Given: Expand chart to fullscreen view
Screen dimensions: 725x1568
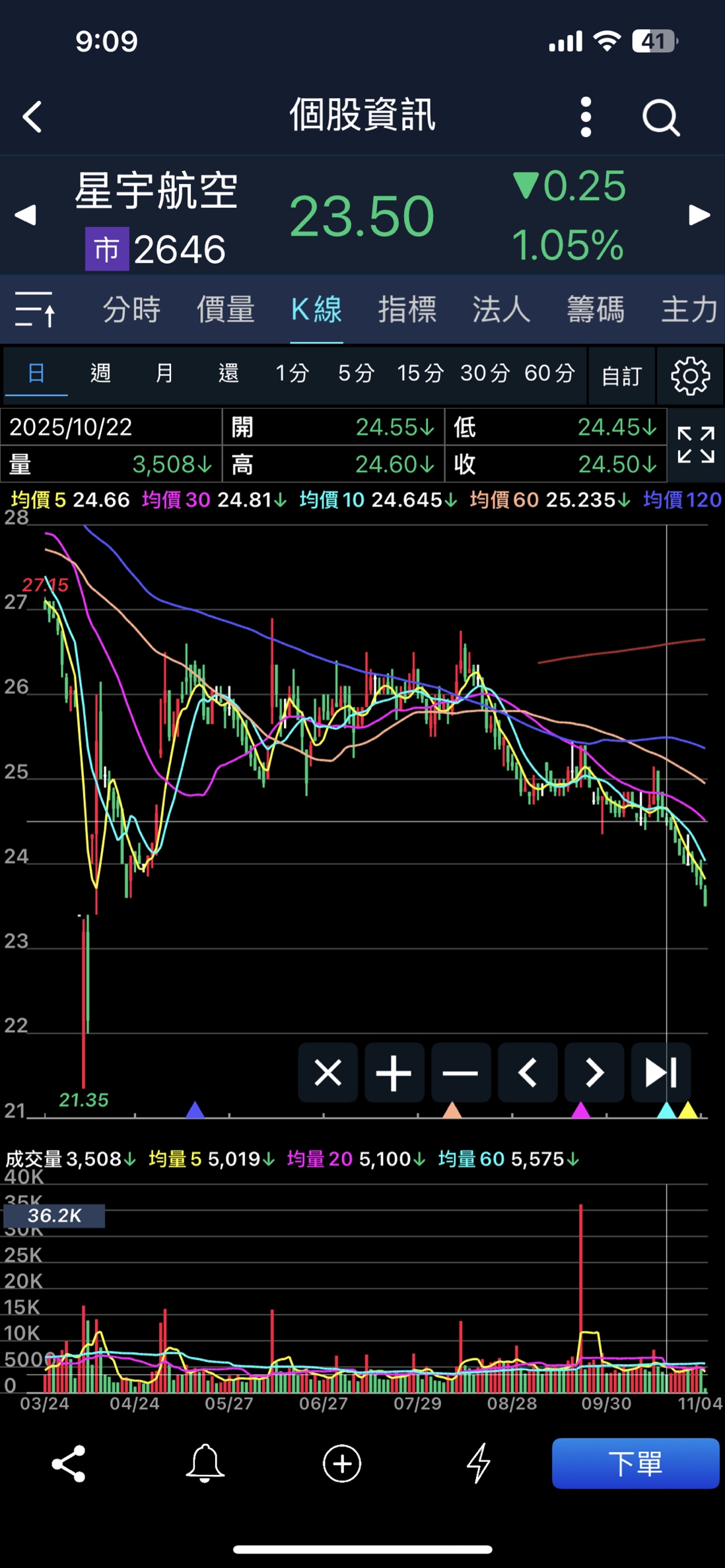Looking at the screenshot, I should 696,445.
